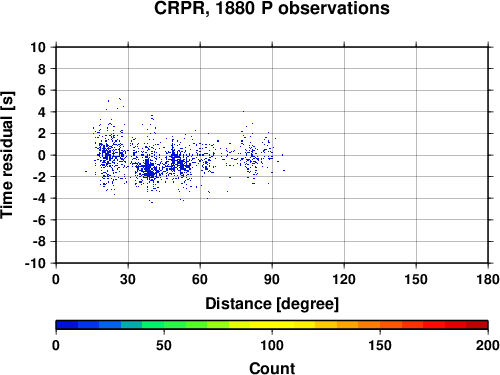Click the x-axis tick label 180
This screenshot has height=375, width=500.
pos(488,279)
